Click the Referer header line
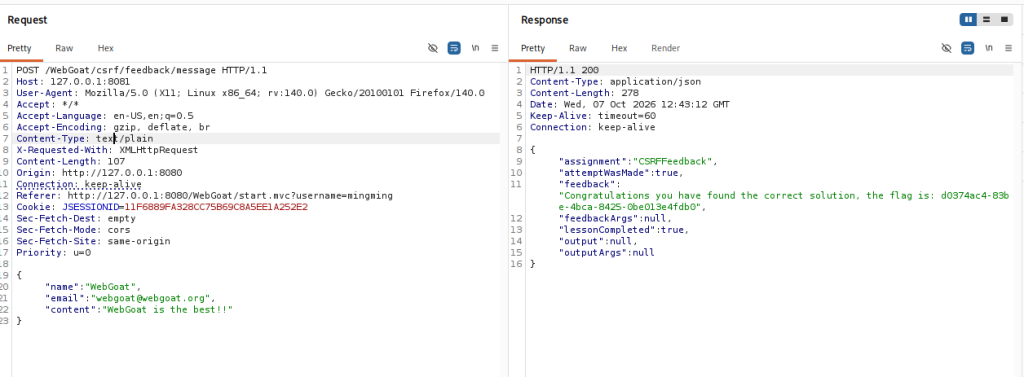1024x377 pixels. tap(204, 195)
